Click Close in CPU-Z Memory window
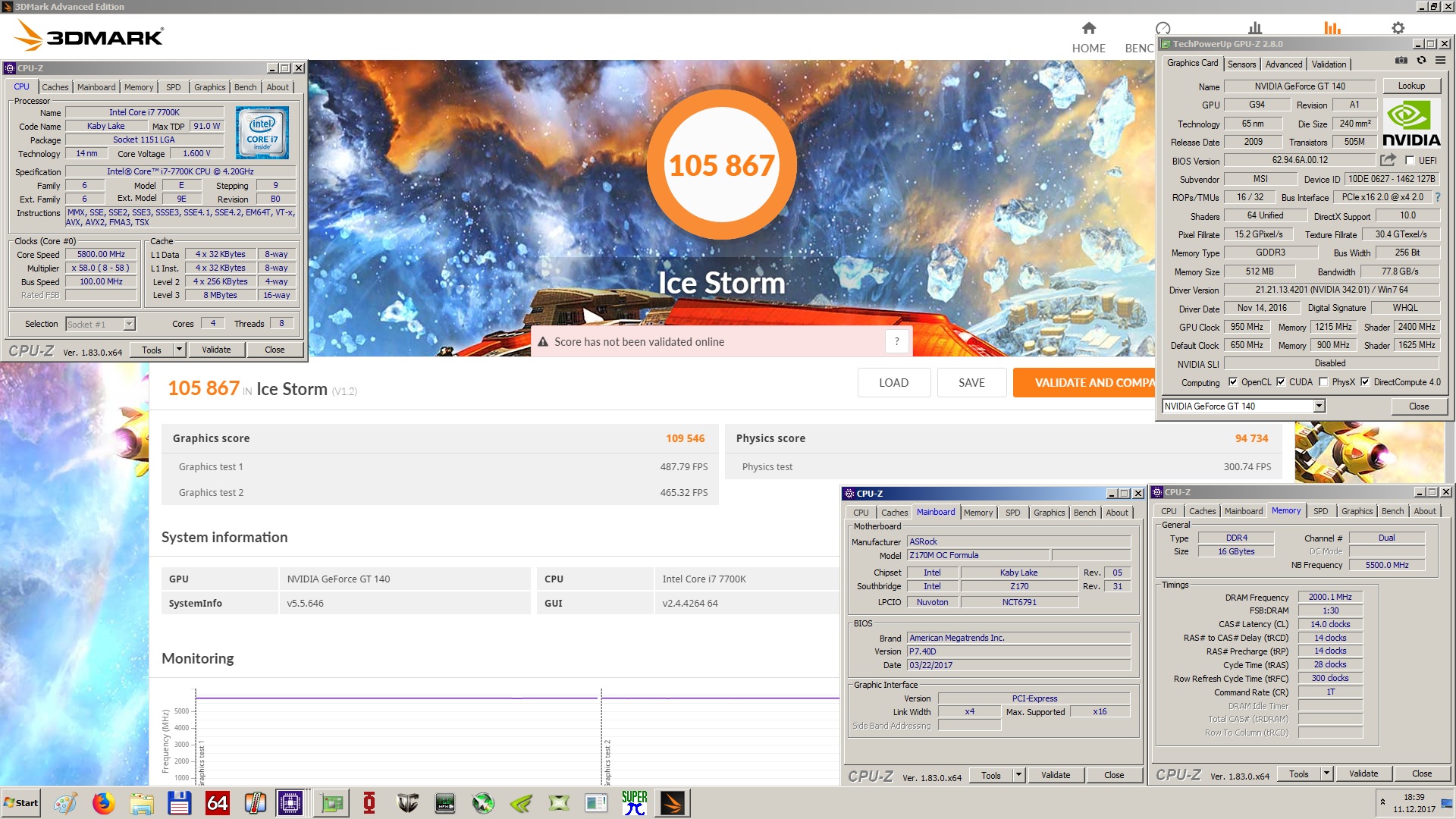Viewport: 1456px width, 819px height. click(x=1421, y=773)
